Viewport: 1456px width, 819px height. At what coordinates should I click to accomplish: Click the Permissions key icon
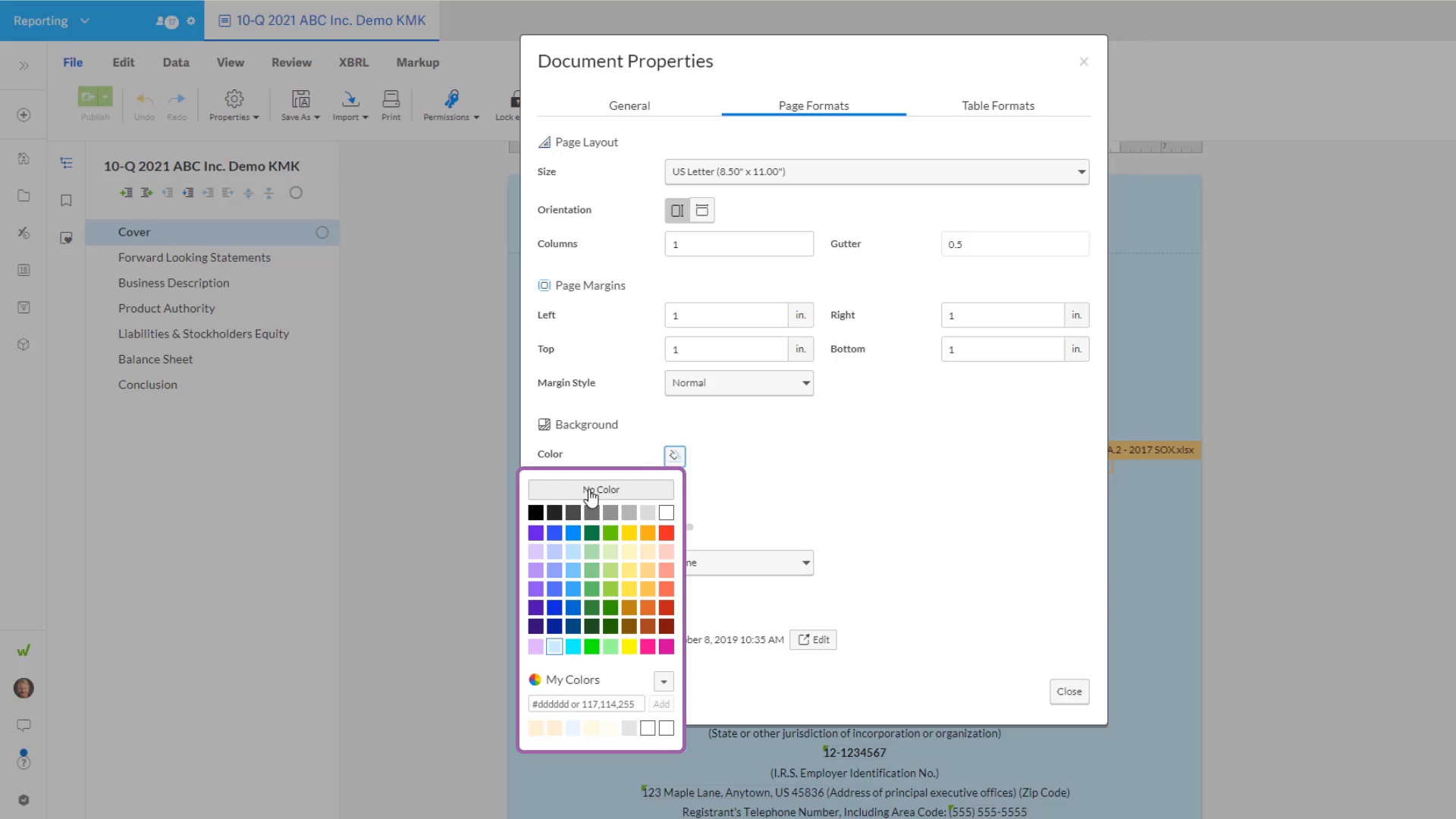tap(451, 99)
